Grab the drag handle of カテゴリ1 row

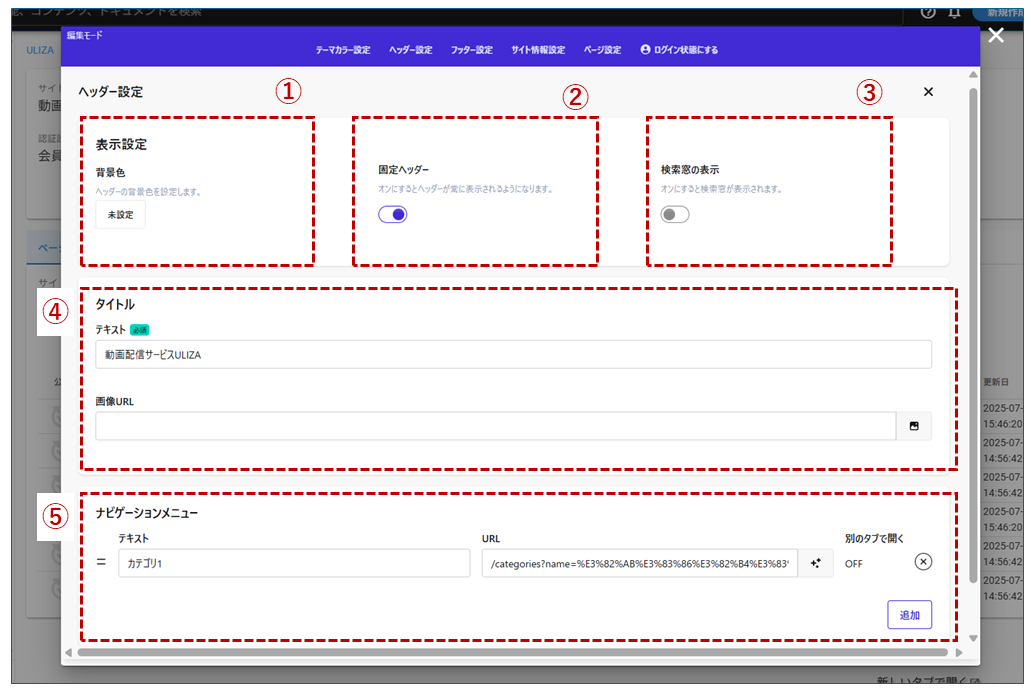pos(101,563)
